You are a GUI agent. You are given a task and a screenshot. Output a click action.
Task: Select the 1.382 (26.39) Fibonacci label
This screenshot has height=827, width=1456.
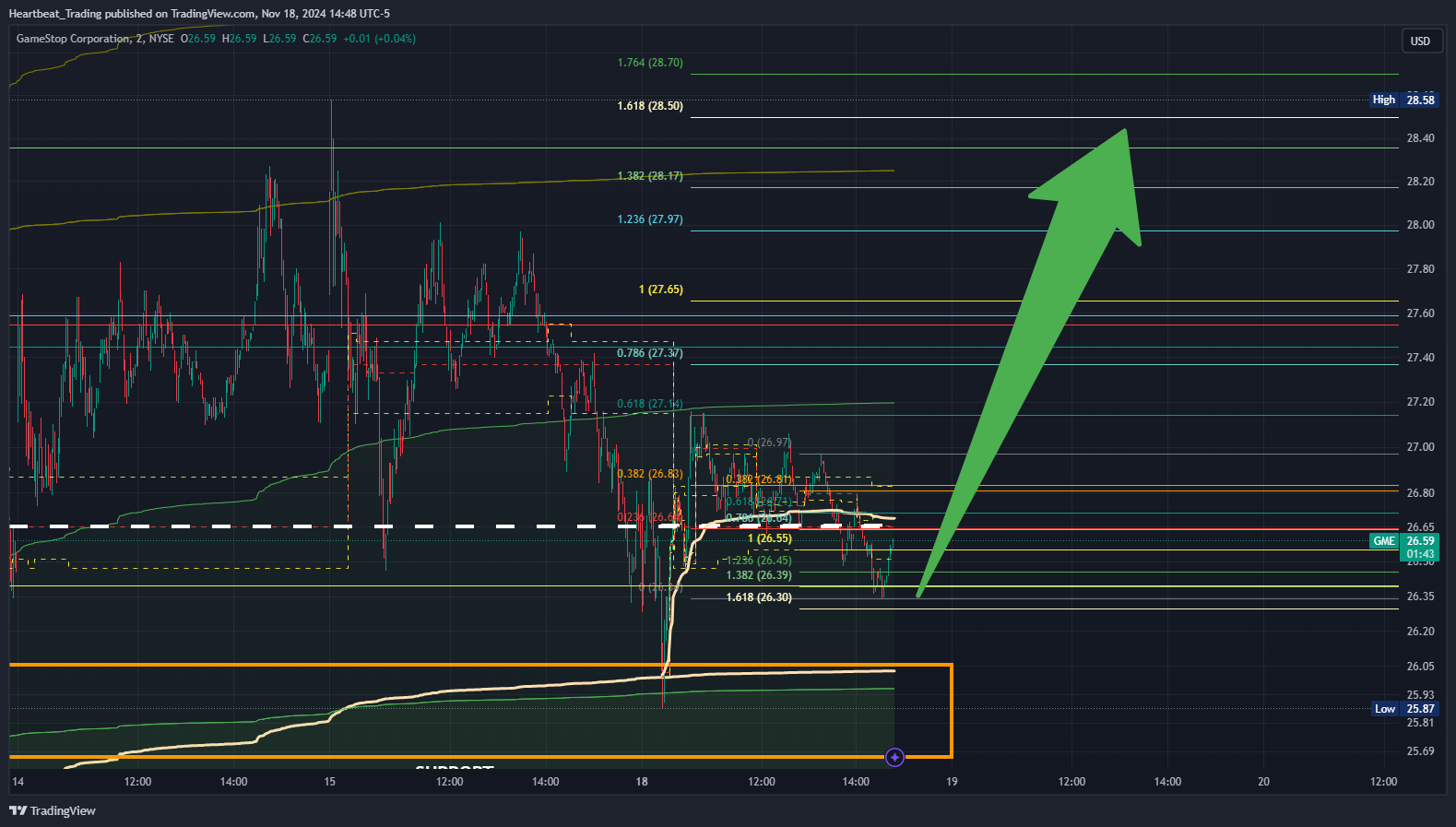click(759, 575)
